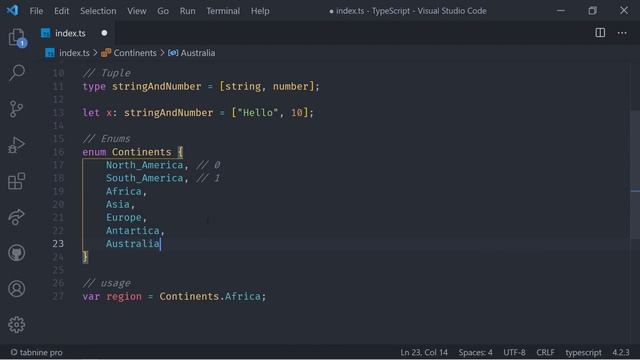Click the editor vertical scrollbar

[635, 174]
